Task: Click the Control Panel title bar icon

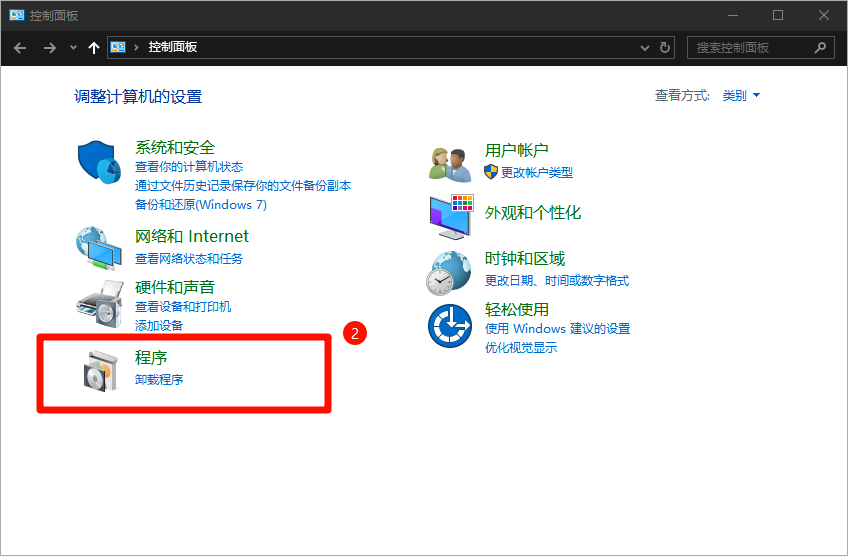Action: coord(17,15)
